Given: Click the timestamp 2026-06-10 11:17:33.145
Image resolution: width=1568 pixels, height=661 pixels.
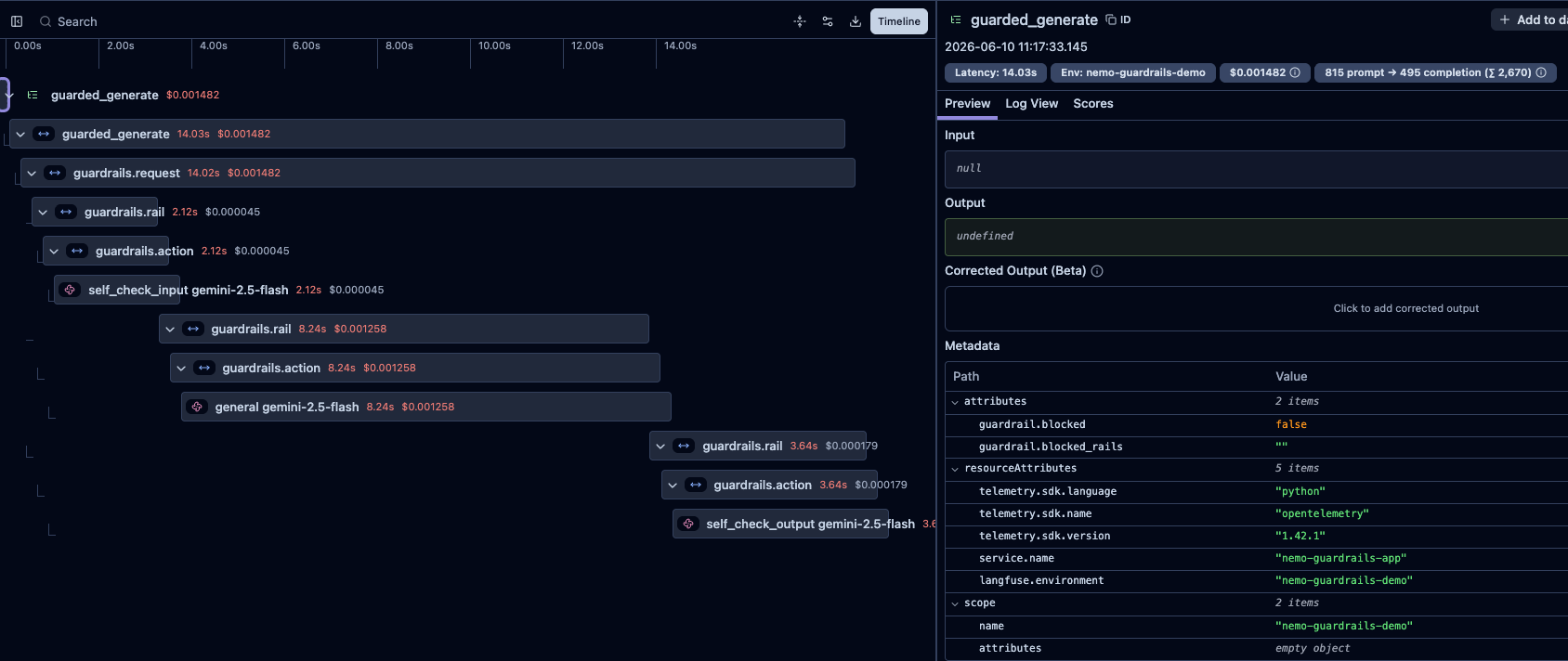Looking at the screenshot, I should (x=1016, y=46).
